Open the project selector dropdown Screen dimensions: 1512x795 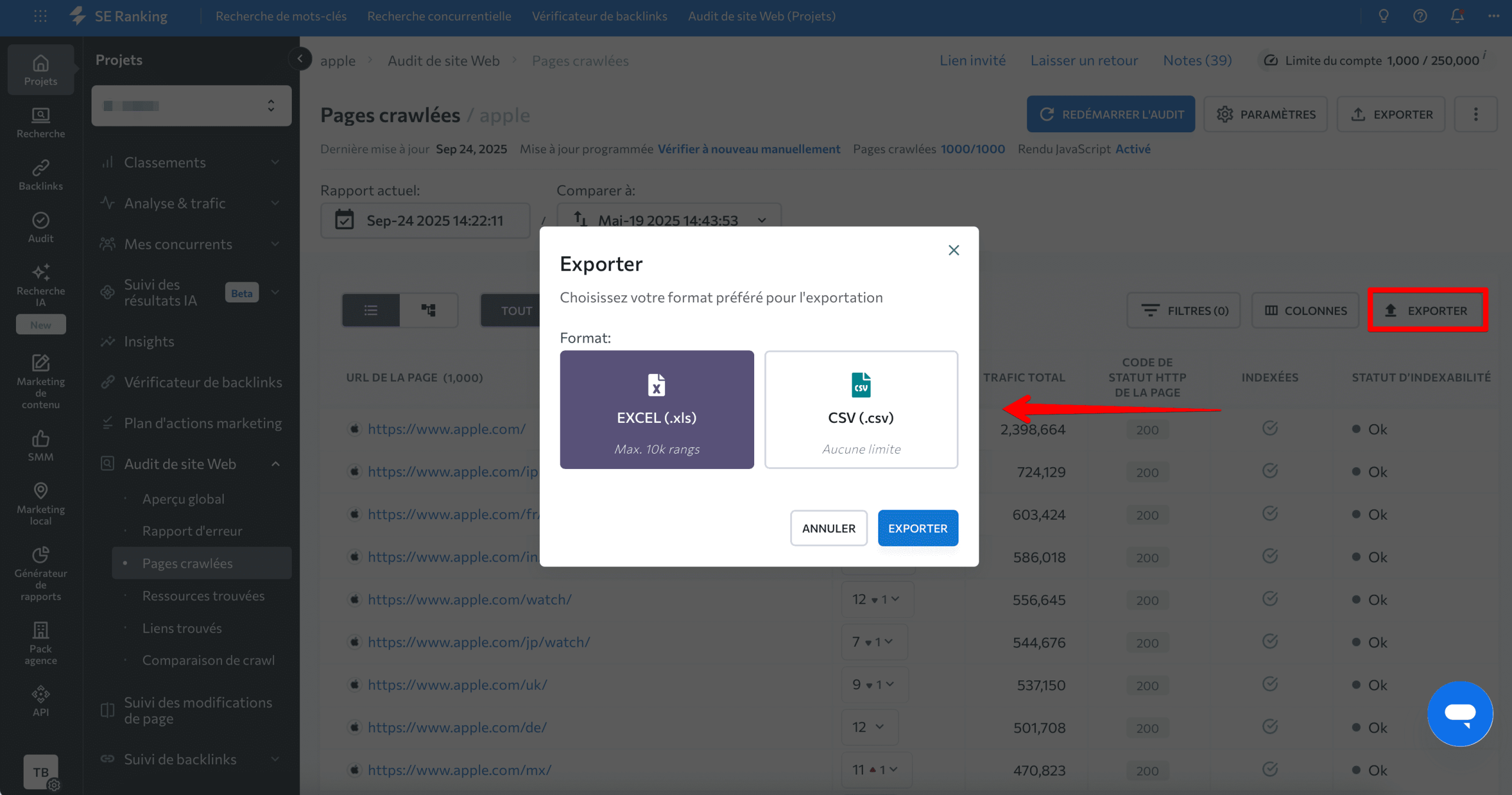pos(191,106)
